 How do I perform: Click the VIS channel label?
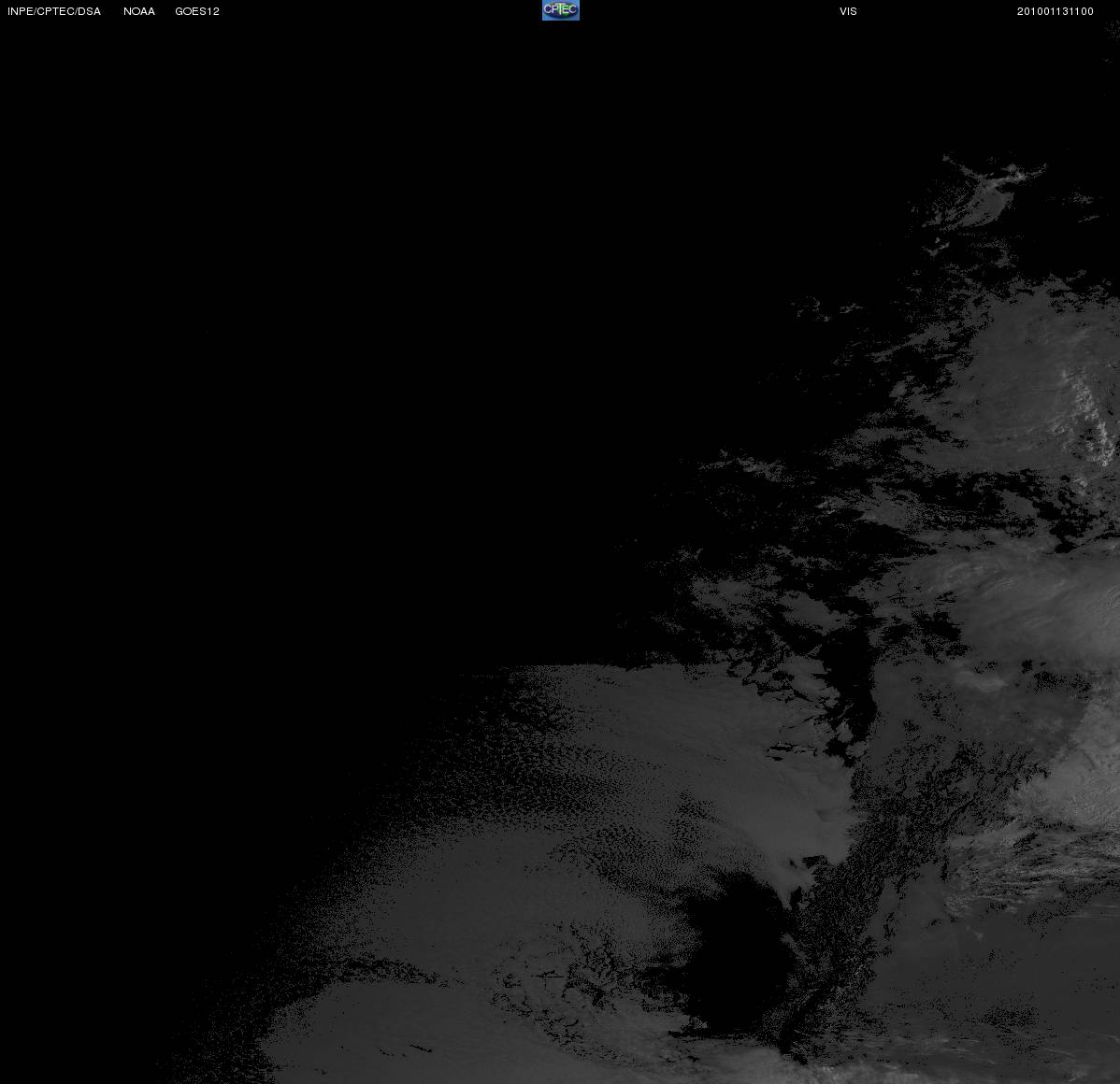point(849,11)
